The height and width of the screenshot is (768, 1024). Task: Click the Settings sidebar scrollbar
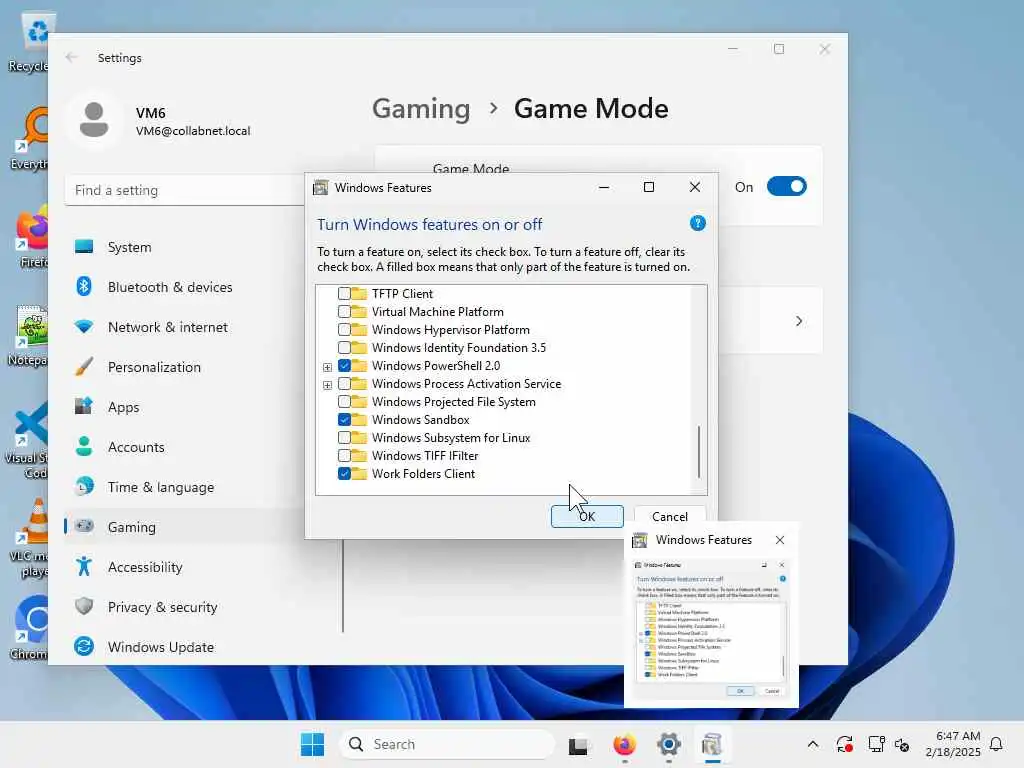tap(343, 586)
